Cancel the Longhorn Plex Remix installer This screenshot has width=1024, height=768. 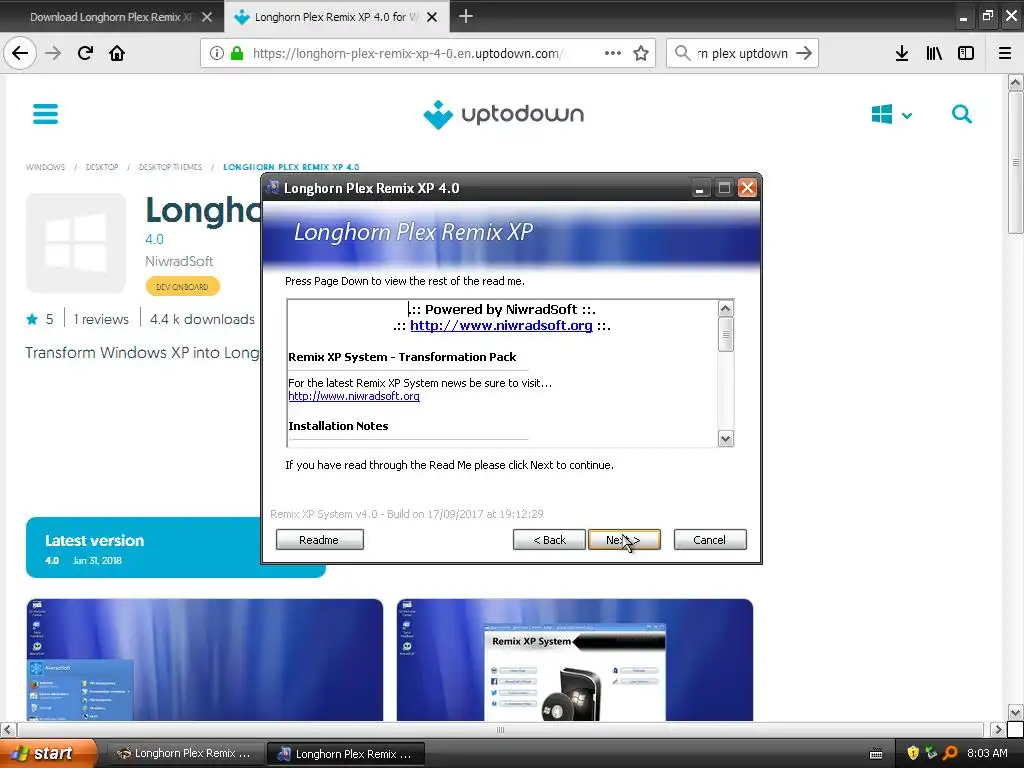(710, 540)
